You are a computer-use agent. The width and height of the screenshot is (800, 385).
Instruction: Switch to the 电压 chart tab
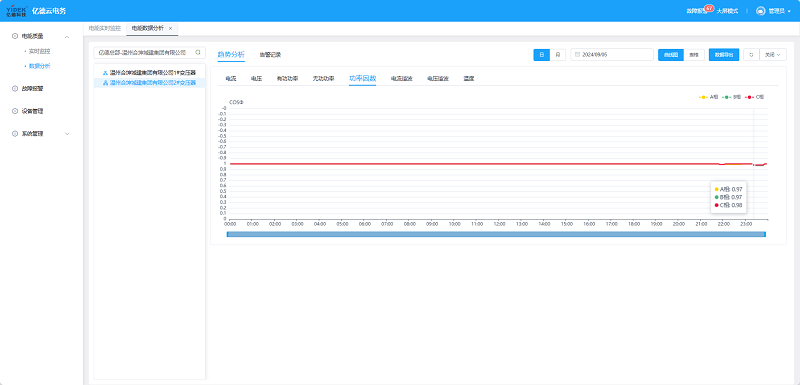(x=256, y=79)
